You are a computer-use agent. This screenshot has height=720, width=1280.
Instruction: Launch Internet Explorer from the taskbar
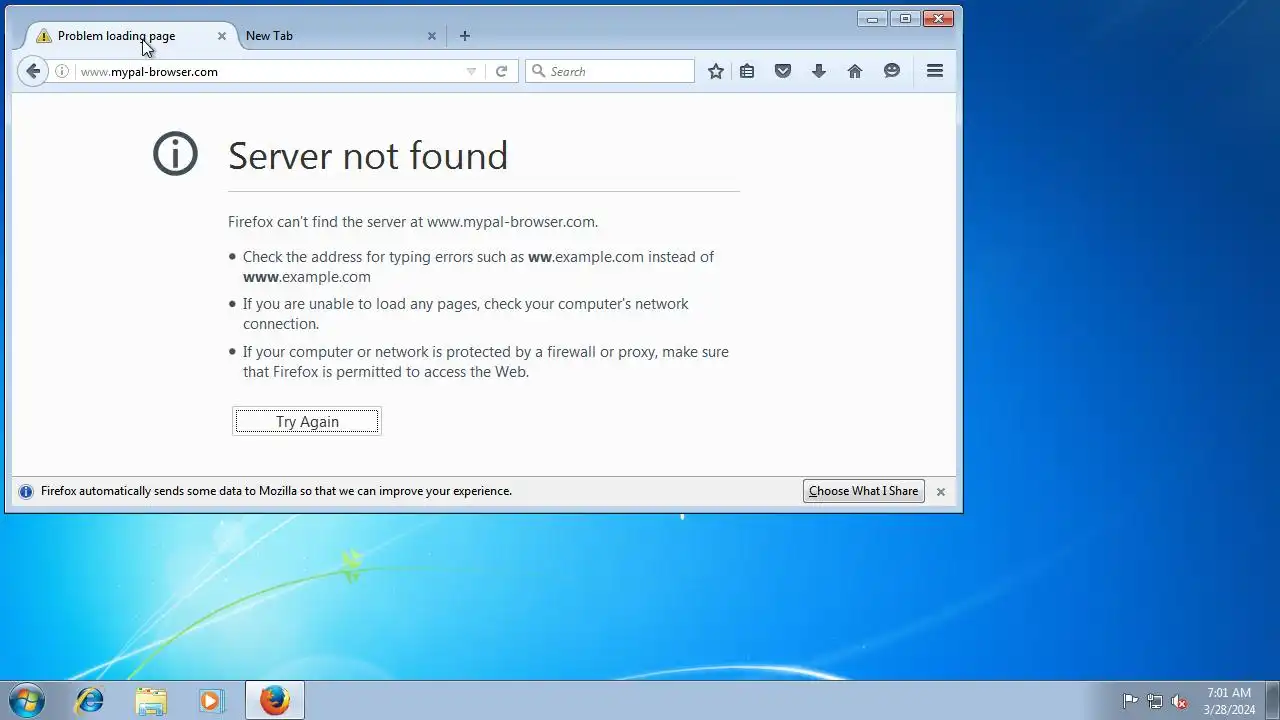[x=90, y=700]
